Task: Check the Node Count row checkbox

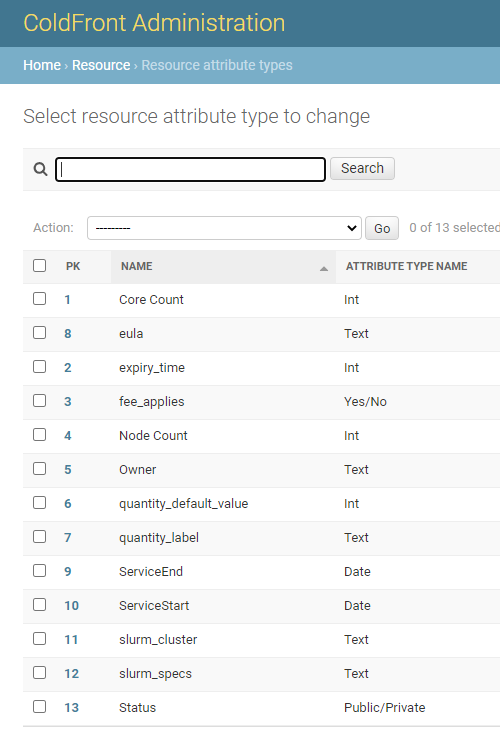Action: 40,435
